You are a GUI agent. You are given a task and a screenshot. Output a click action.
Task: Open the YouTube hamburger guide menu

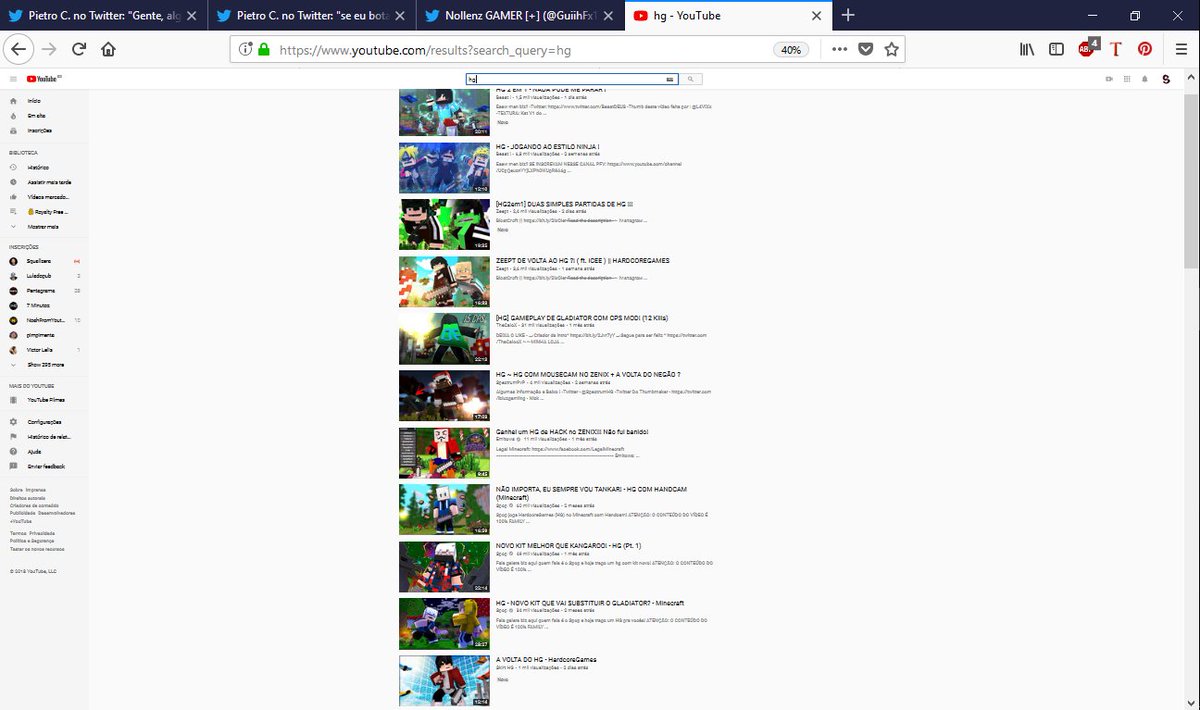click(13, 79)
